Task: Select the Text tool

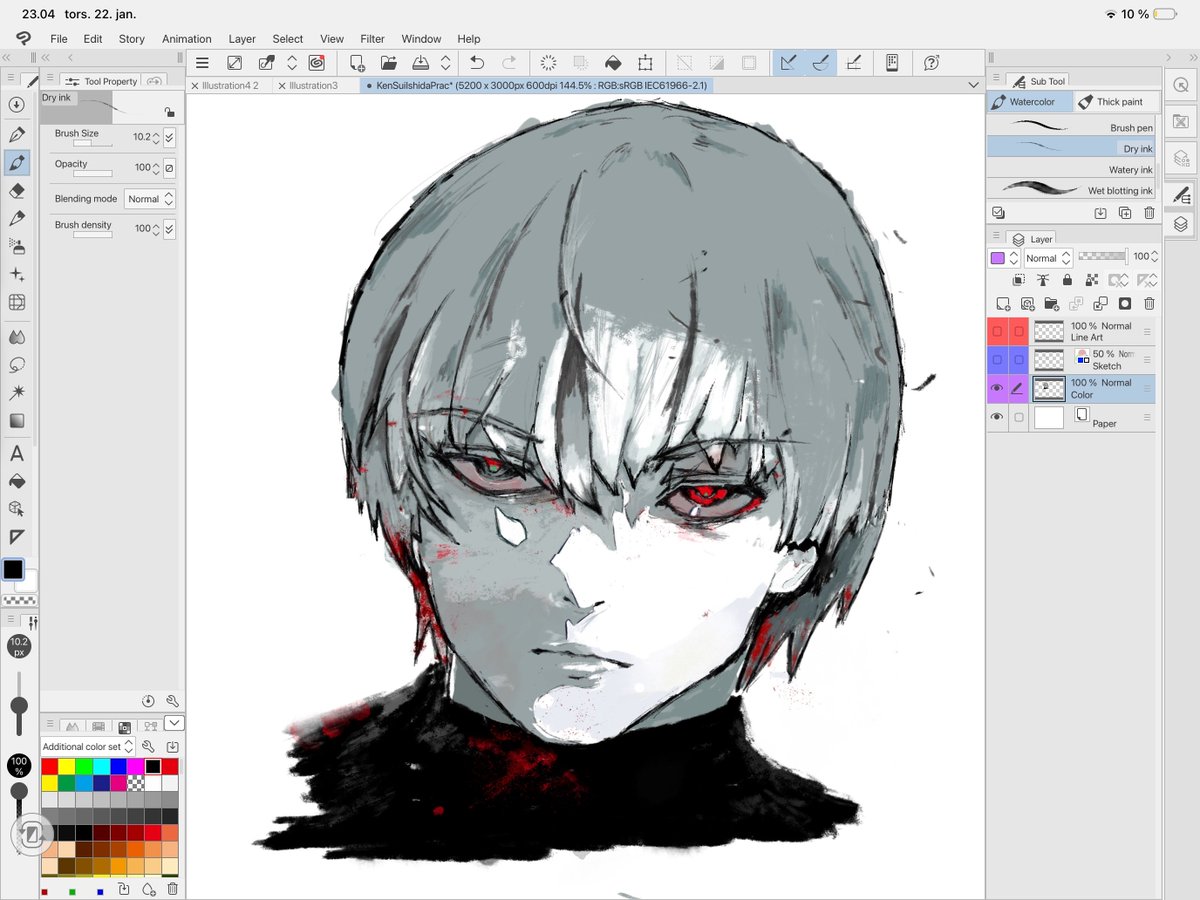Action: pyautogui.click(x=17, y=454)
